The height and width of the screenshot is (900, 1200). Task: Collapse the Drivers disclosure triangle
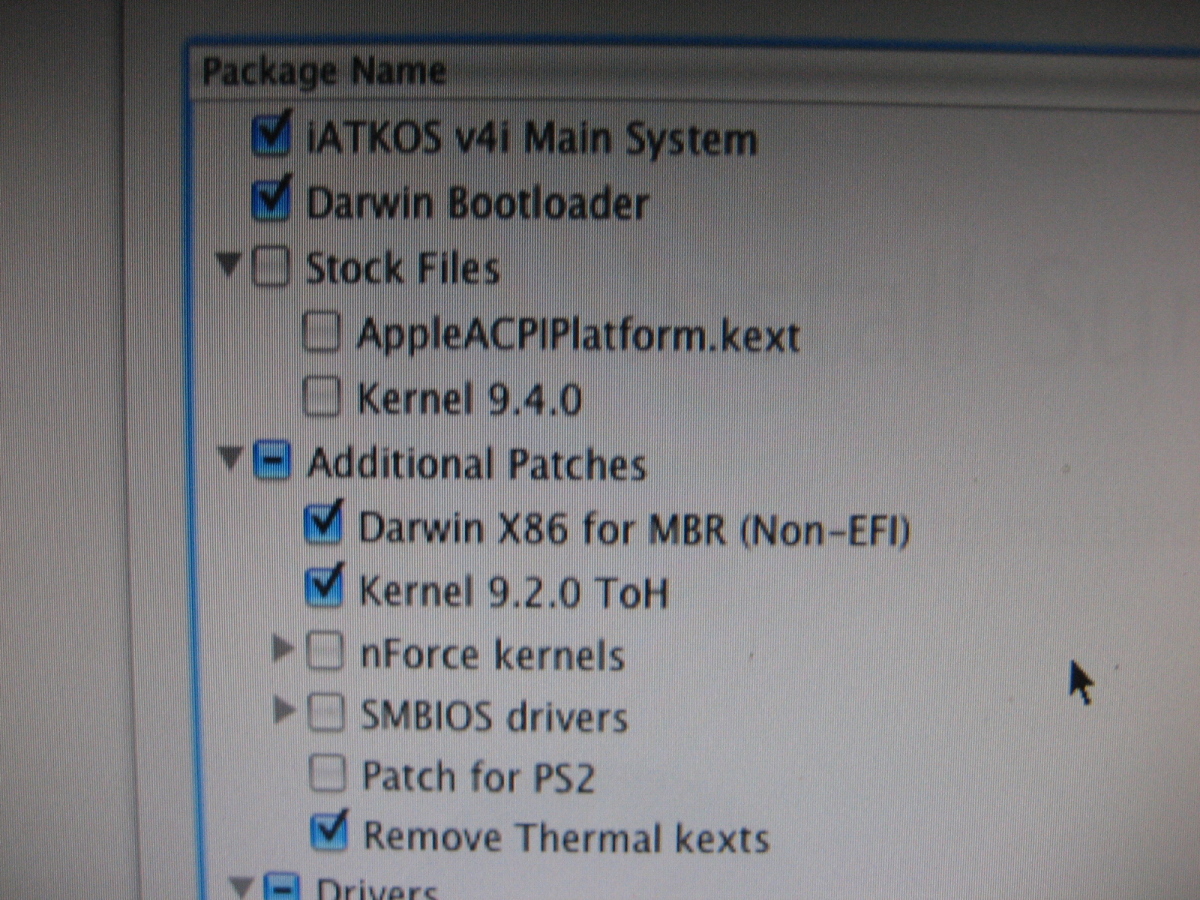(x=241, y=886)
